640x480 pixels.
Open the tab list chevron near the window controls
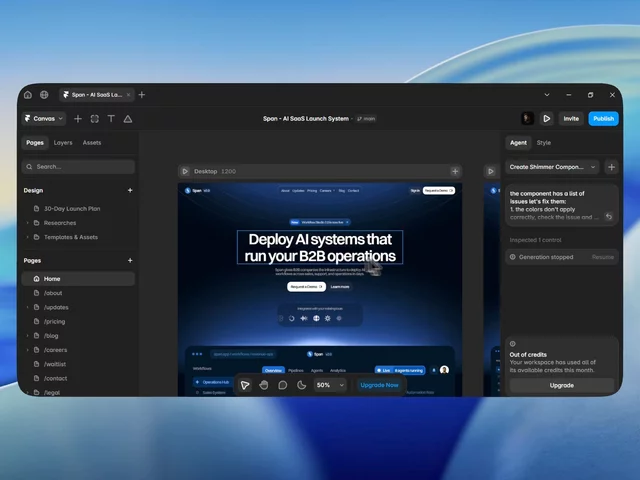(547, 95)
